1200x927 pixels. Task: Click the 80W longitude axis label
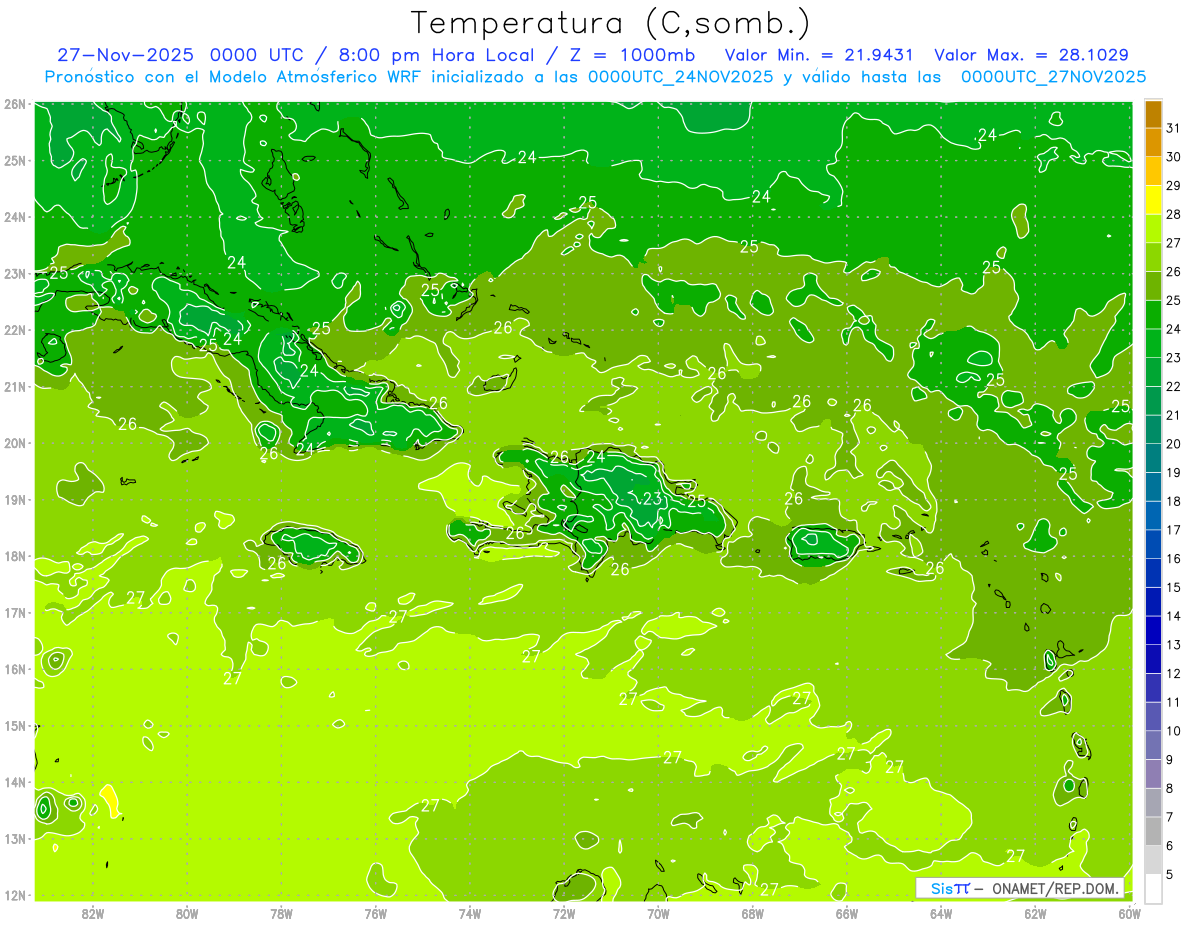click(187, 913)
